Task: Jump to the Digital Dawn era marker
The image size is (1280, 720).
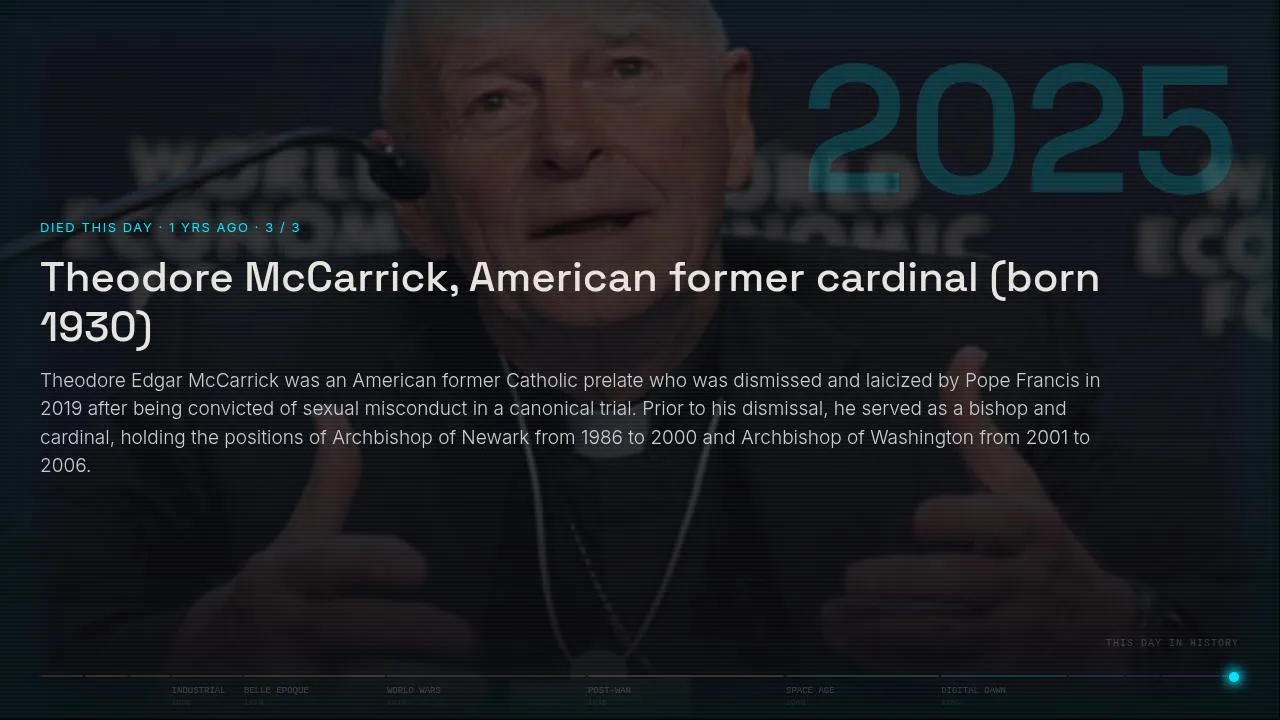Action: pos(973,690)
